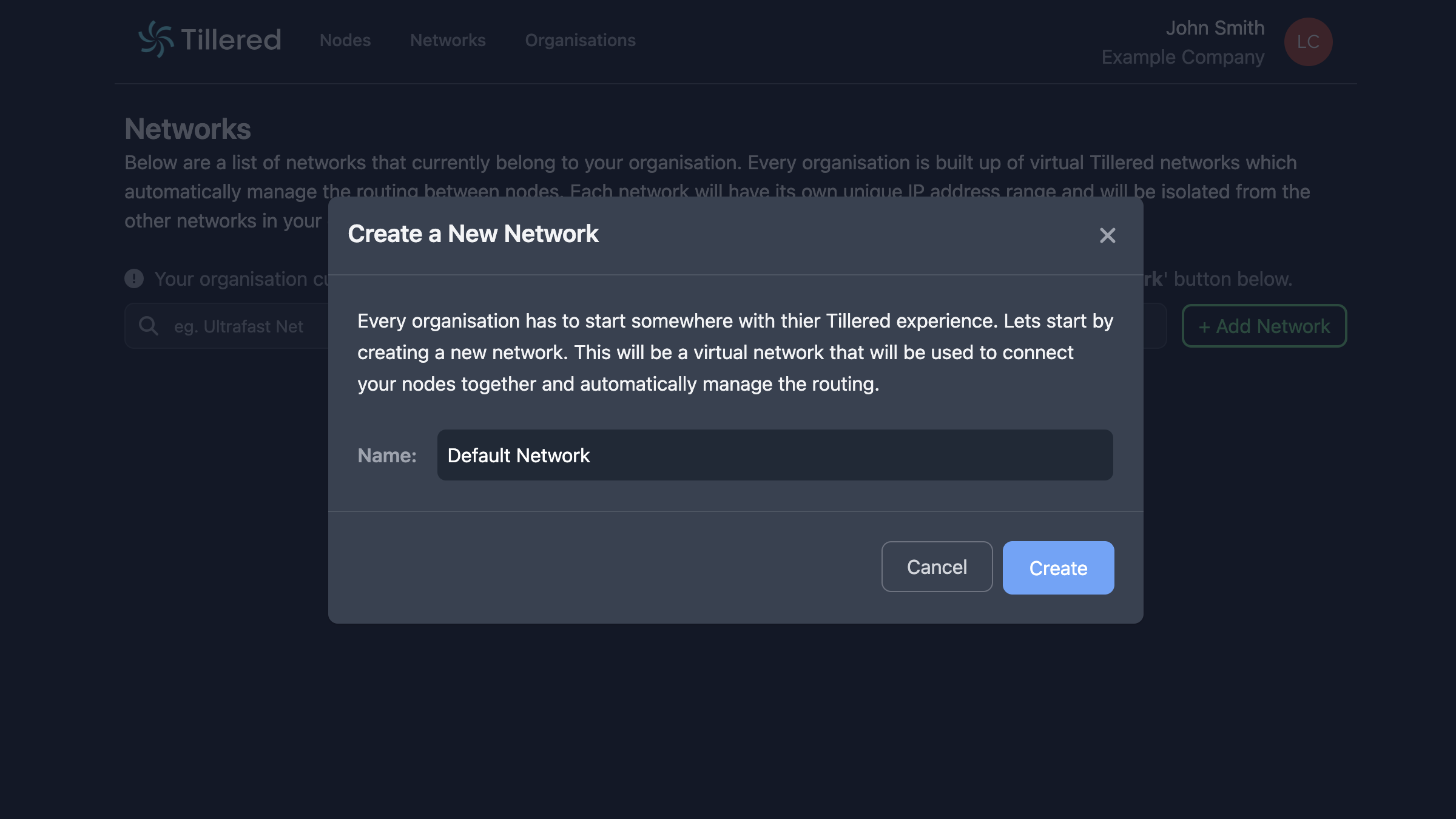Click the John Smith account name

click(x=1216, y=28)
